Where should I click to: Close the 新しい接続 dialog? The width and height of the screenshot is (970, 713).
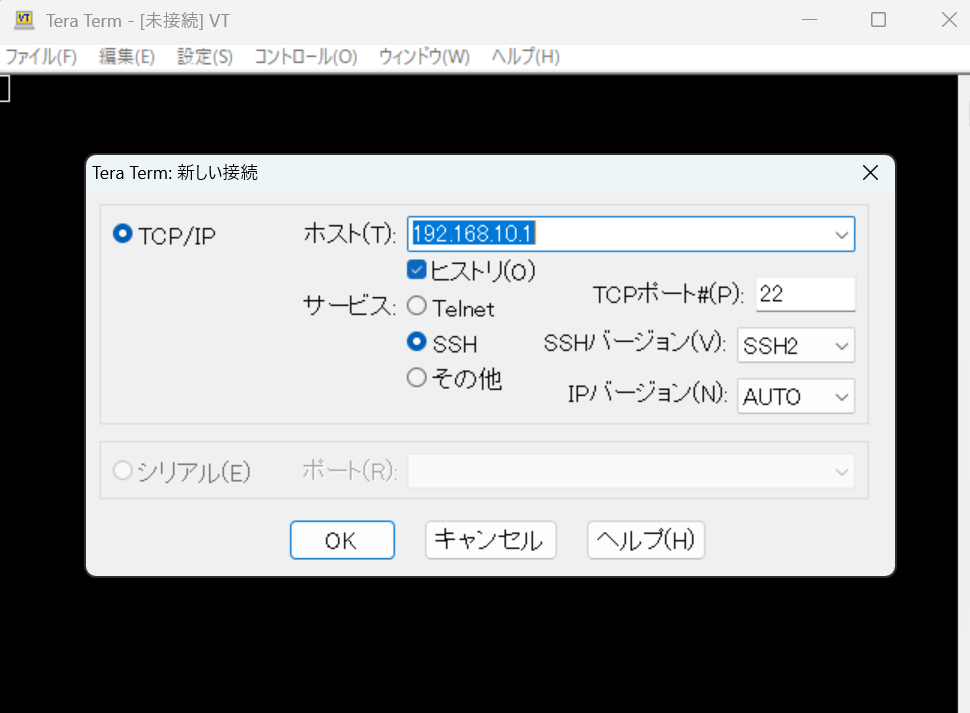(x=870, y=173)
